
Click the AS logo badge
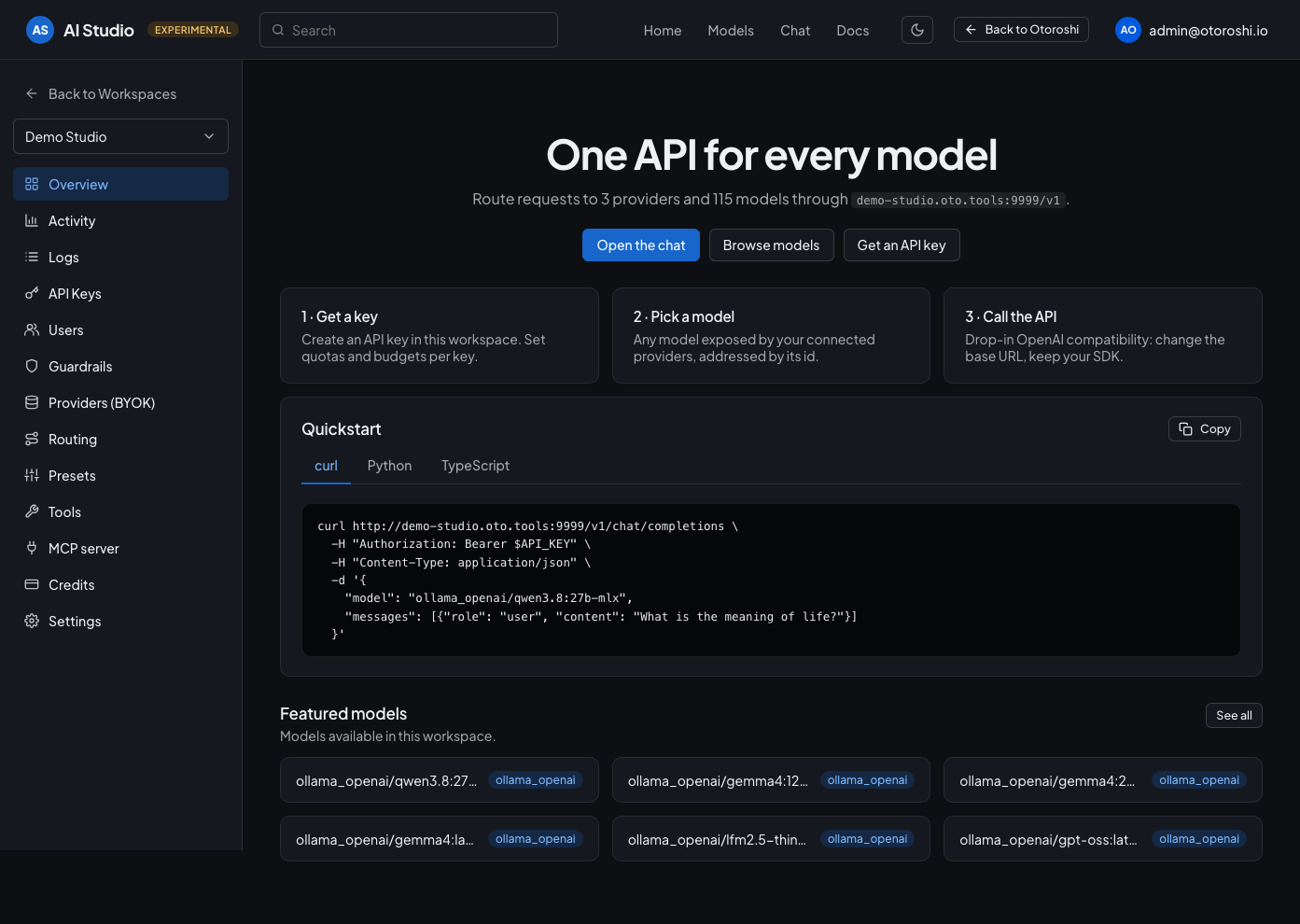[40, 30]
